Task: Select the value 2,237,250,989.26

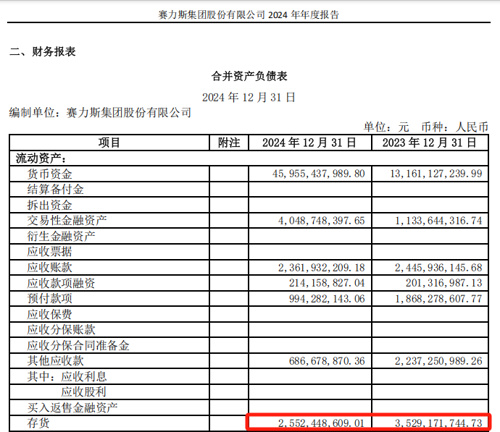Action: coord(439,361)
